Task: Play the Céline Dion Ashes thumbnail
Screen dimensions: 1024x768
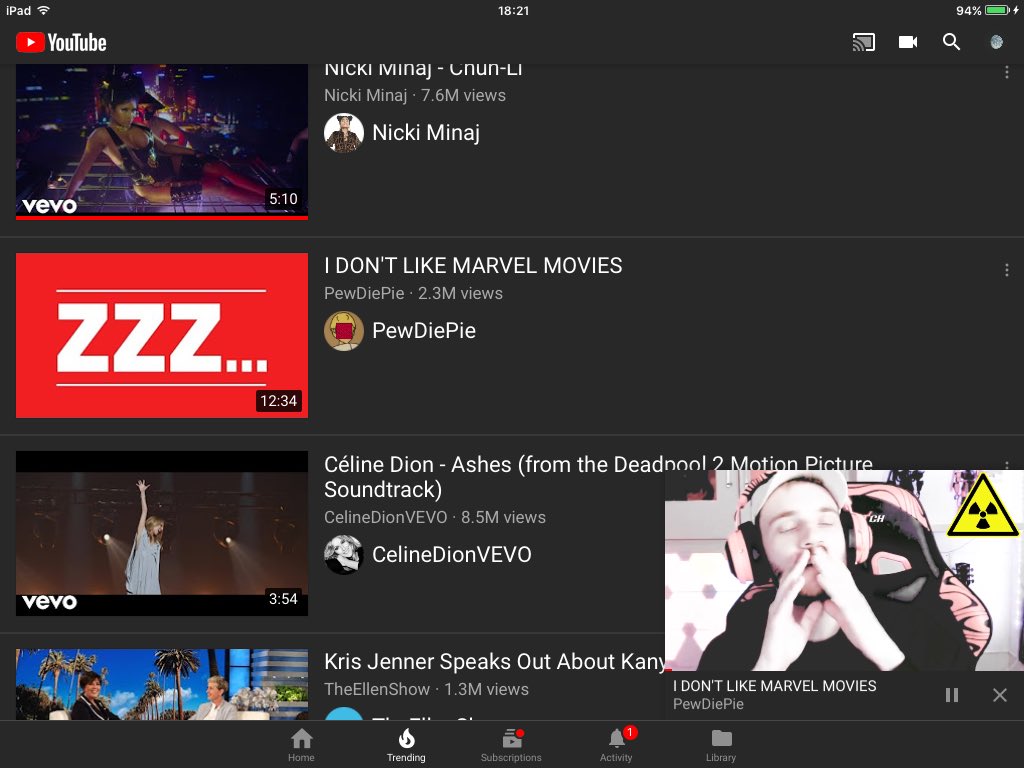Action: (161, 533)
